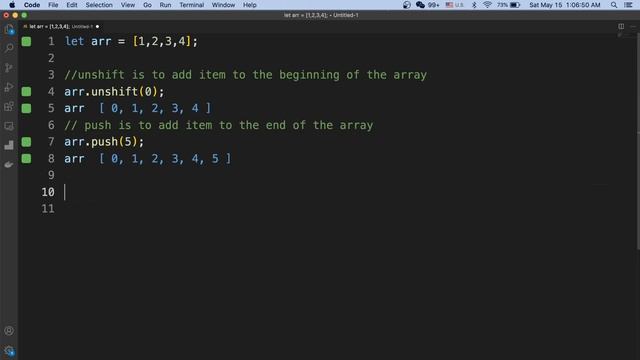Click the green coverage marker on line 7
The image size is (640, 360).
click(x=26, y=142)
